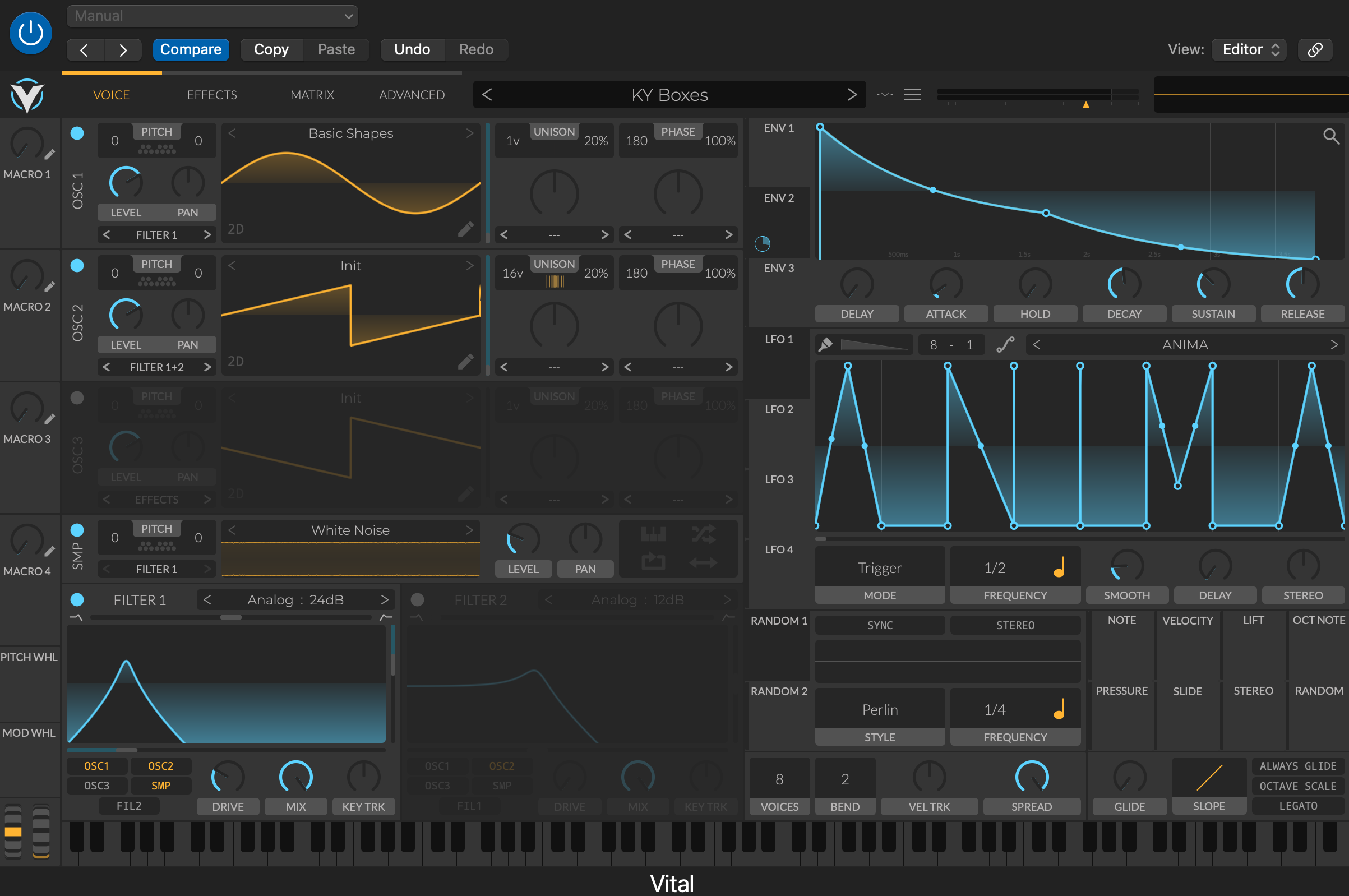This screenshot has height=896, width=1349.
Task: Click LFO 1 frequency tempo note icon
Action: [1059, 567]
